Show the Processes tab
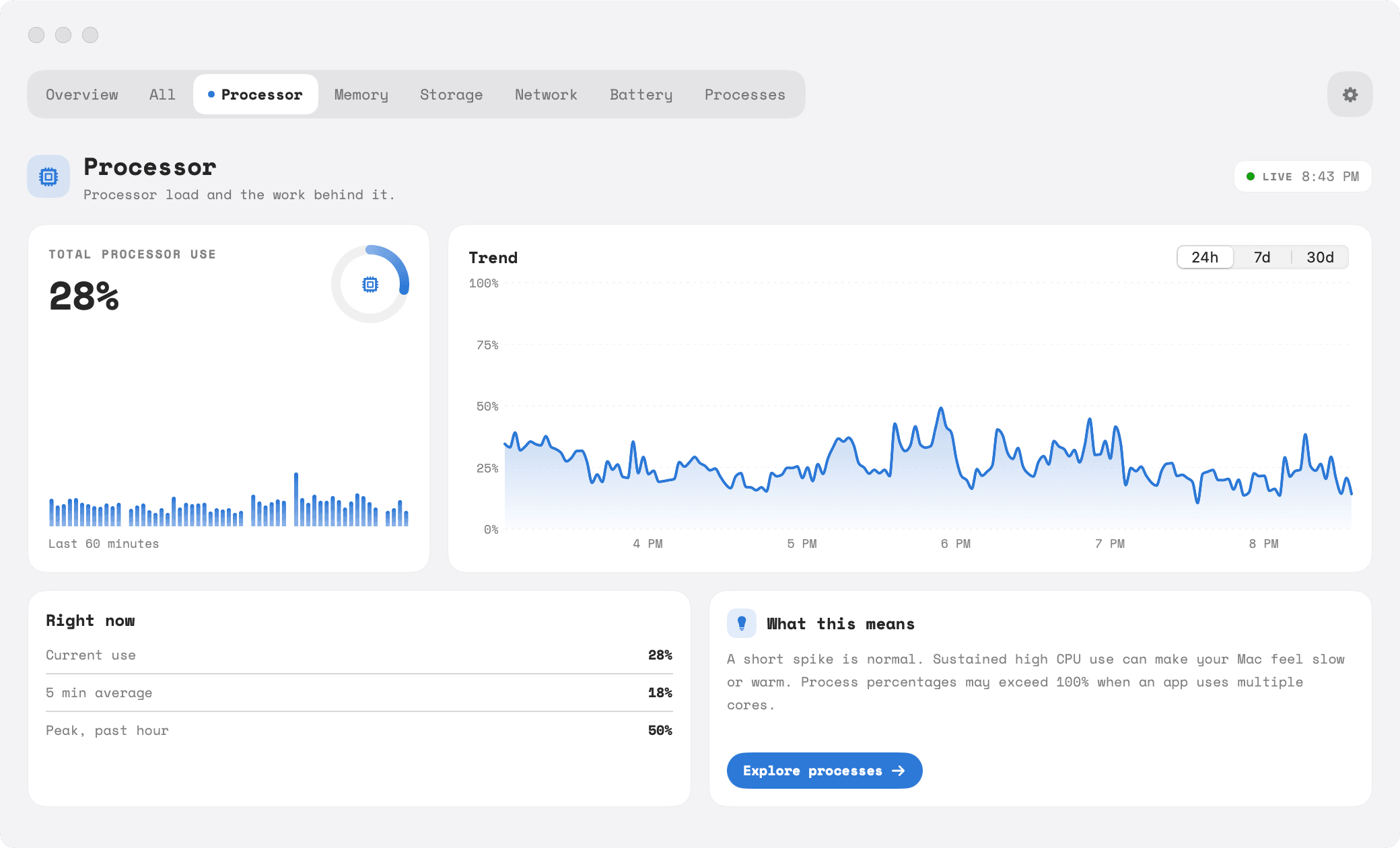This screenshot has width=1400, height=848. click(744, 94)
